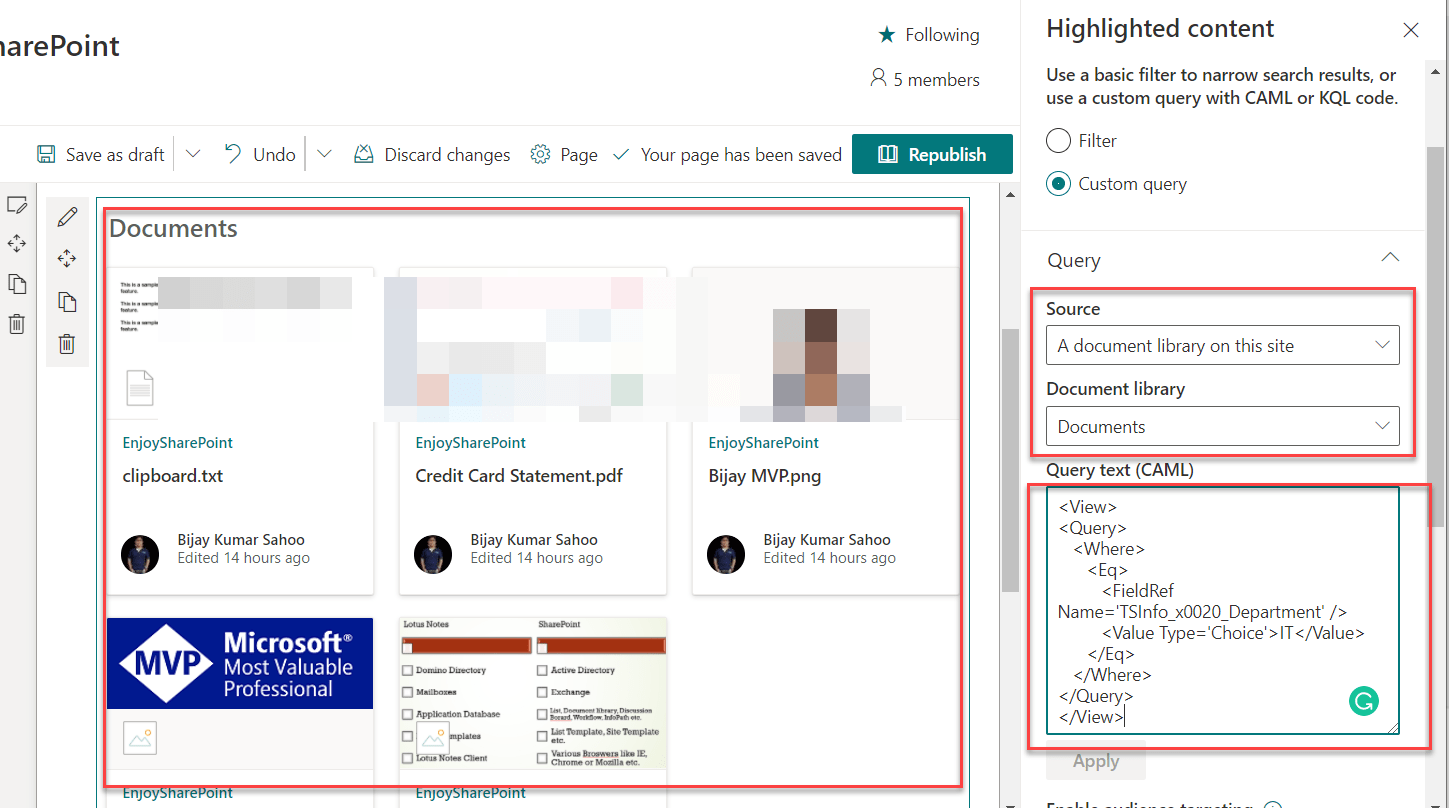Open the Document library dropdown

(1222, 426)
